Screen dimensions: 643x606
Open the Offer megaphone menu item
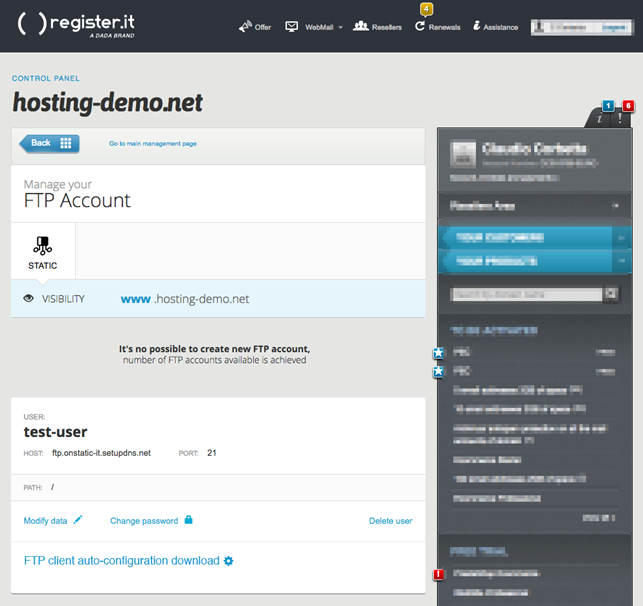point(255,27)
